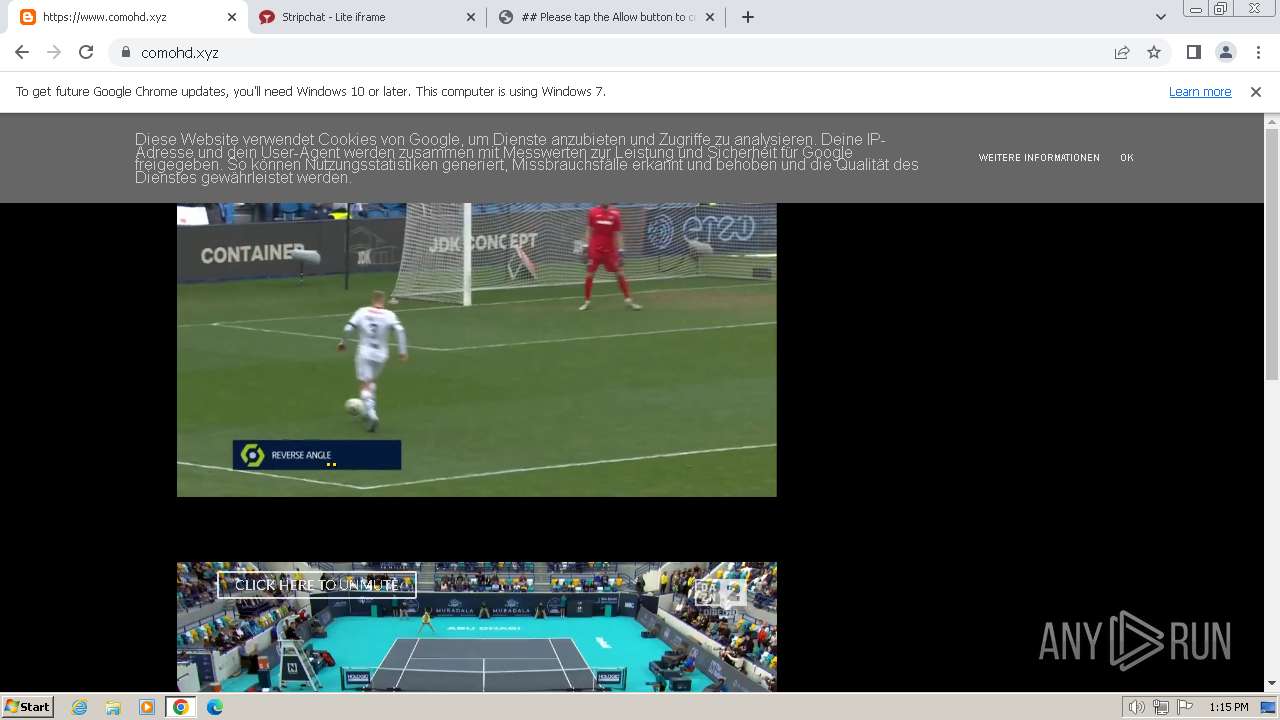Go forward in browser history
This screenshot has height=720, width=1280.
click(54, 52)
